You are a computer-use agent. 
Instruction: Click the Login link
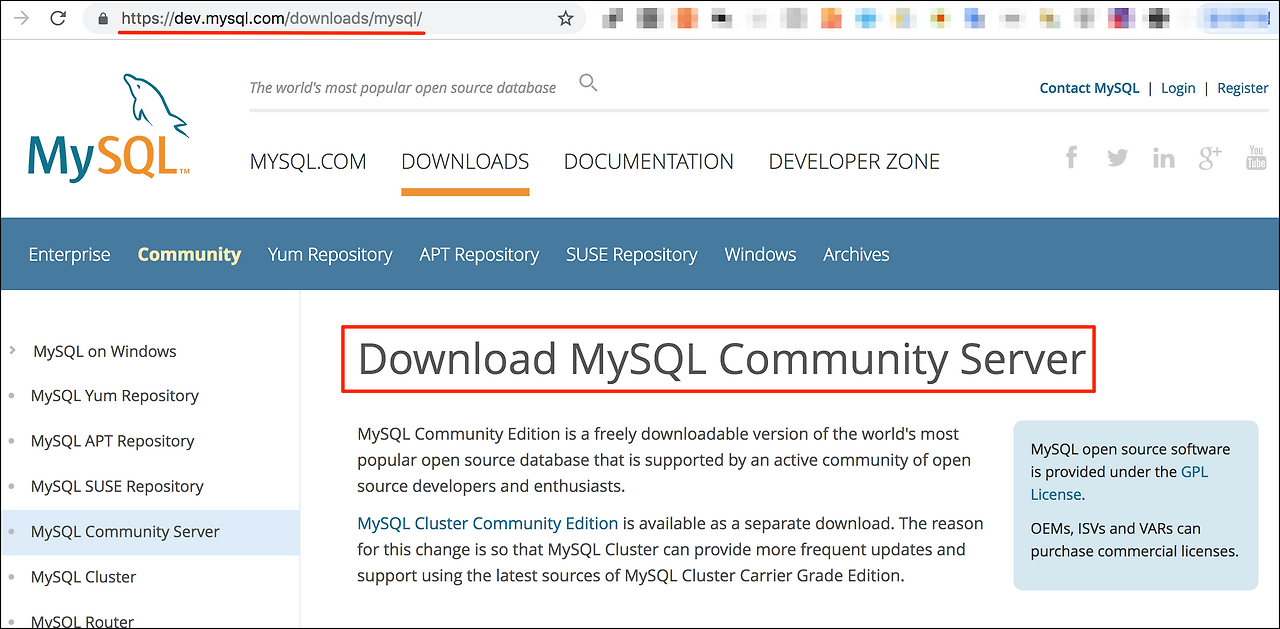point(1178,88)
